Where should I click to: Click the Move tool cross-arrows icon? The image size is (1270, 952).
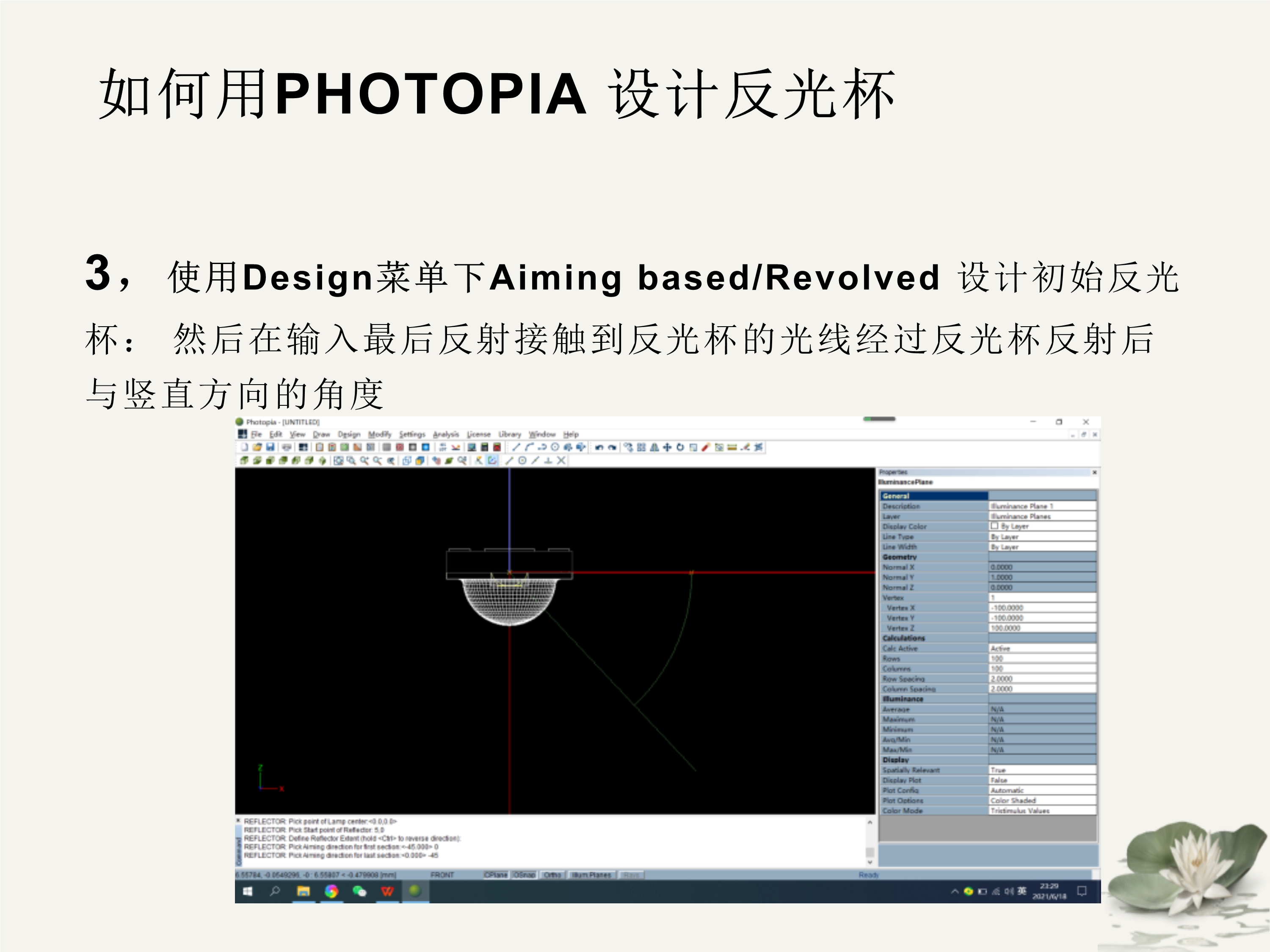(667, 448)
